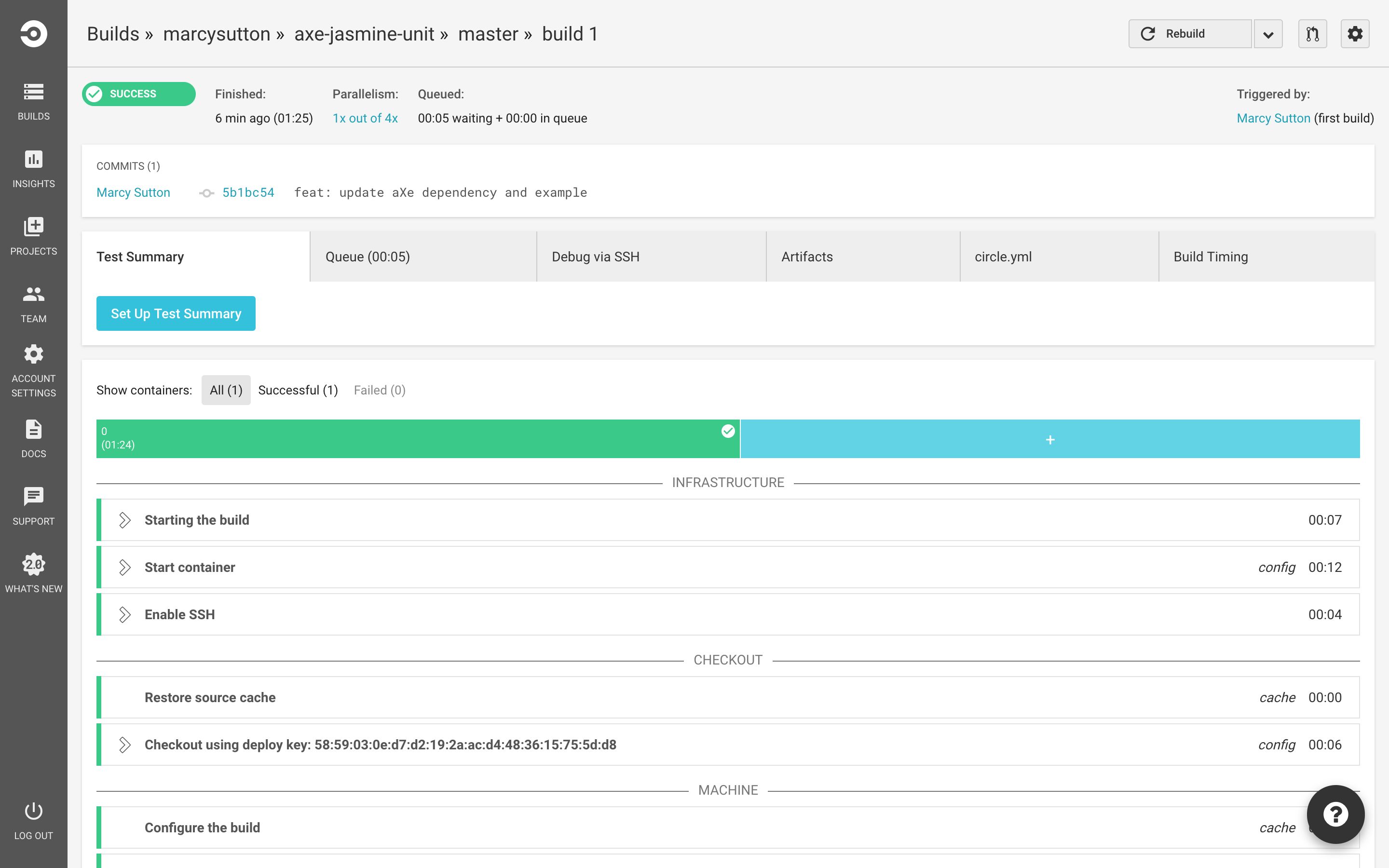Click the Support chat icon
The image size is (1389, 868).
(33, 497)
